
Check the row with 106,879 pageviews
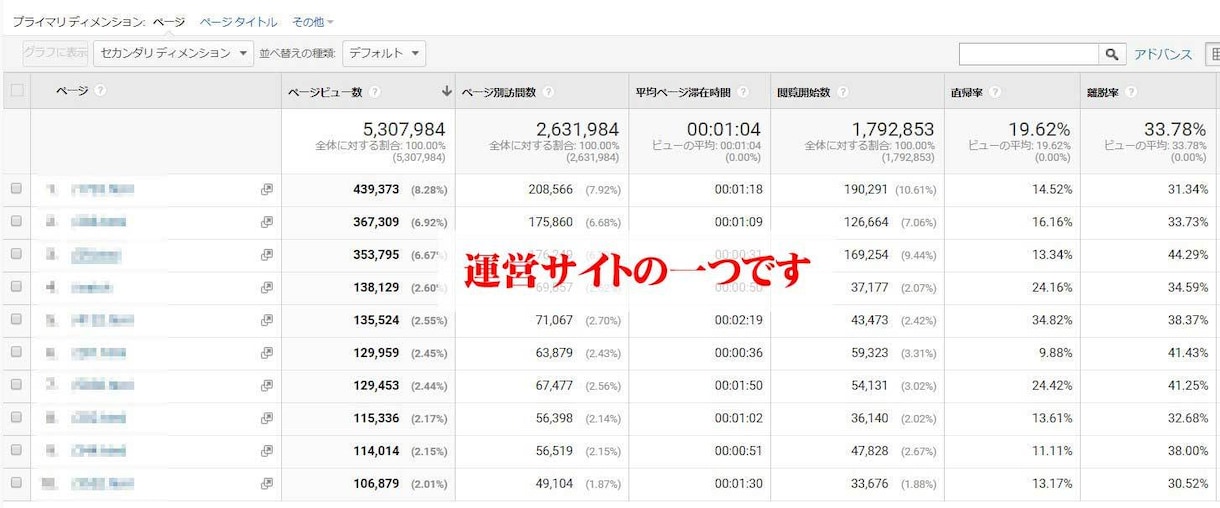click(16, 483)
